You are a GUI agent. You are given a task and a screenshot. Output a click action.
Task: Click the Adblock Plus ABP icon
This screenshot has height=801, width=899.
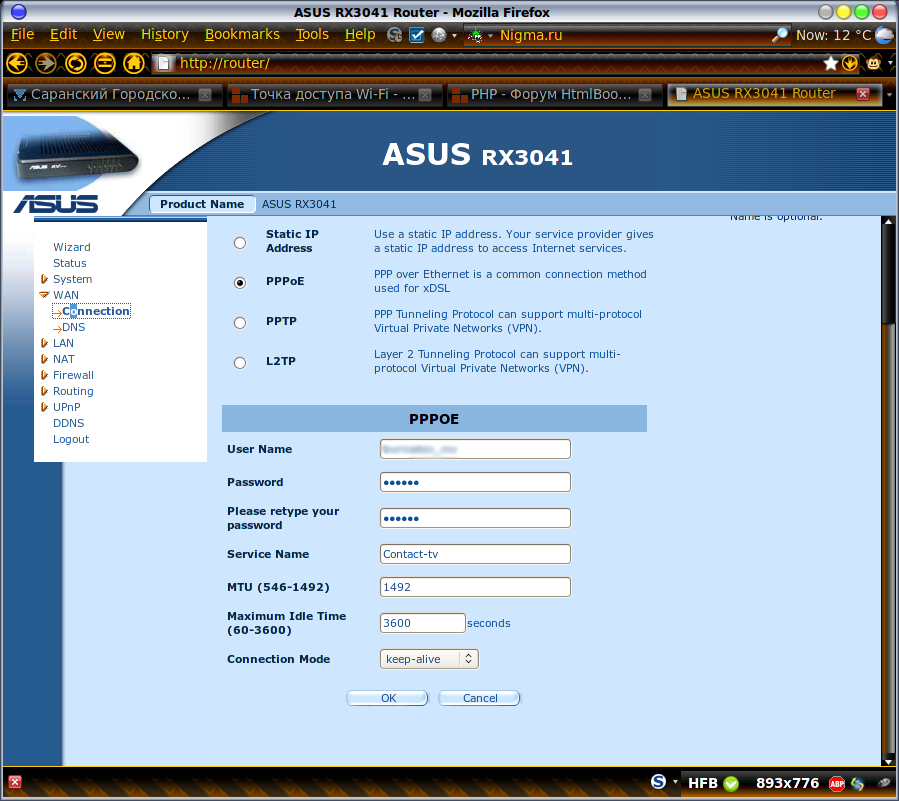pyautogui.click(x=837, y=783)
